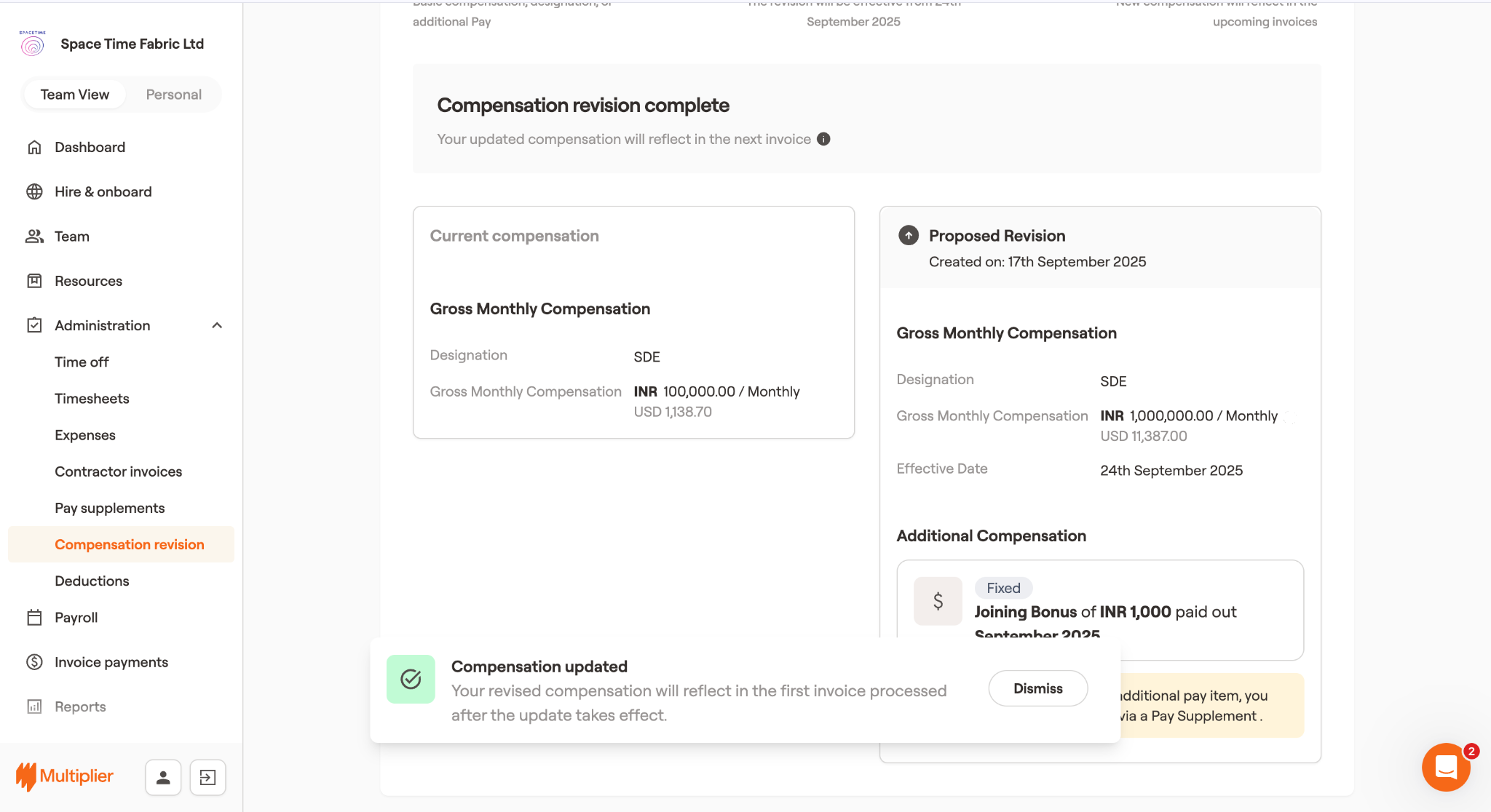Collapse Proposed Revision with the arrow icon
The width and height of the screenshot is (1491, 812).
(x=908, y=236)
